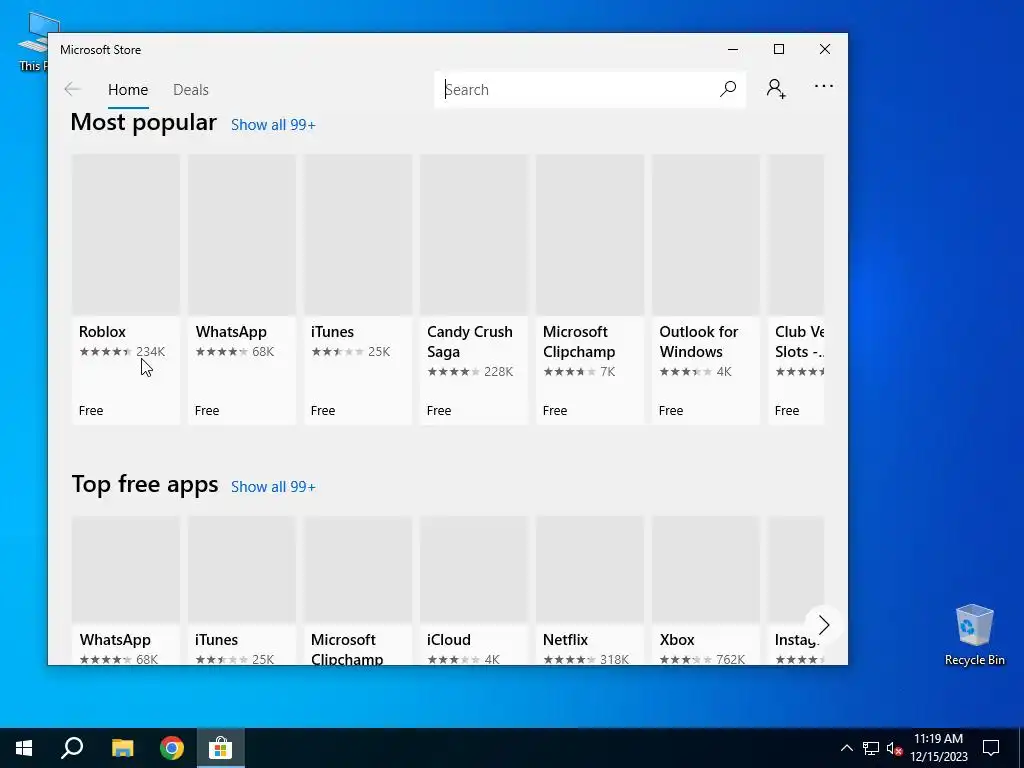
Task: Launch Google Chrome from taskbar
Action: coord(172,748)
